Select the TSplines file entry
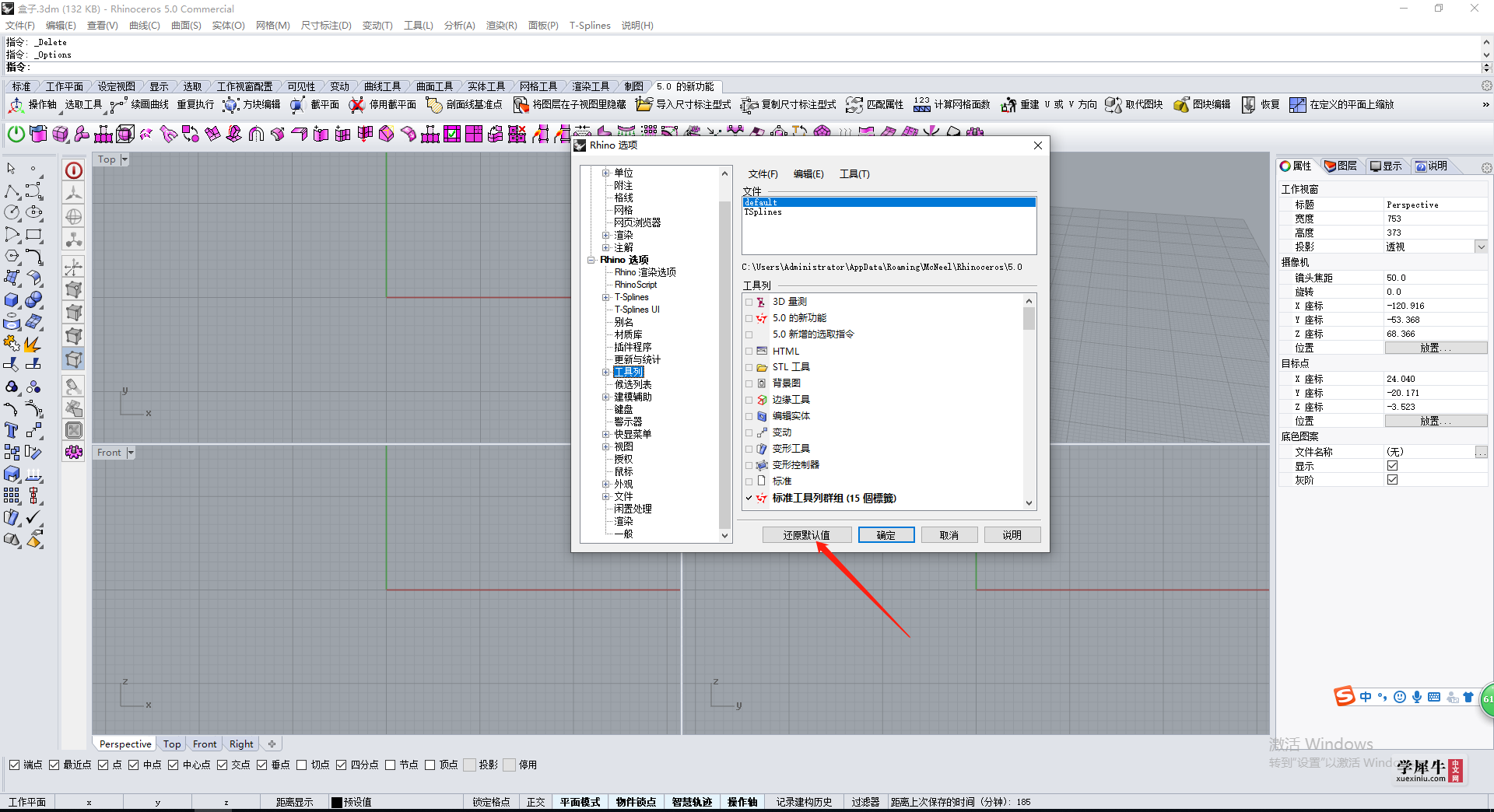 [x=763, y=212]
